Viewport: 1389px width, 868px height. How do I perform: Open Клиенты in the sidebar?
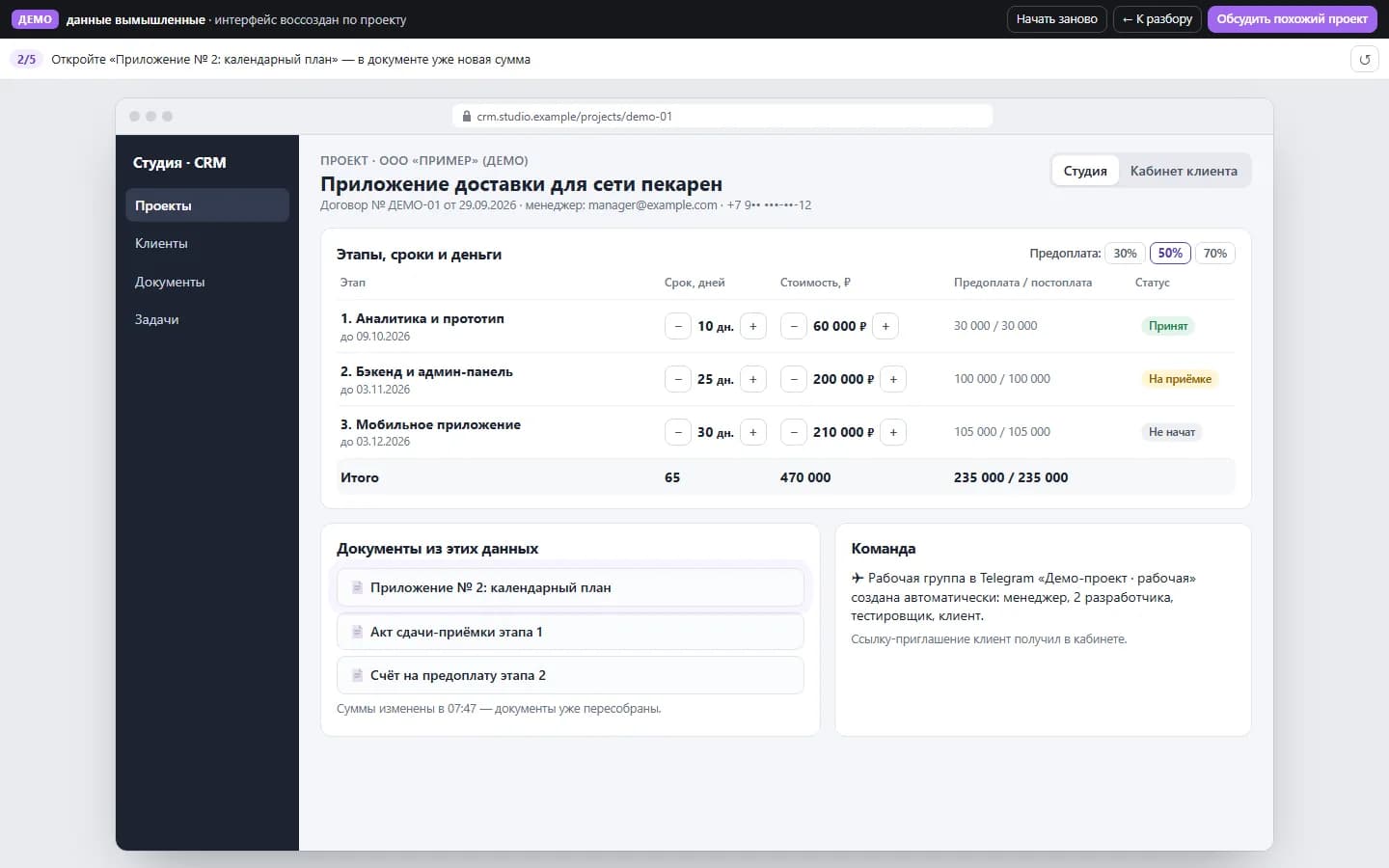[207, 243]
